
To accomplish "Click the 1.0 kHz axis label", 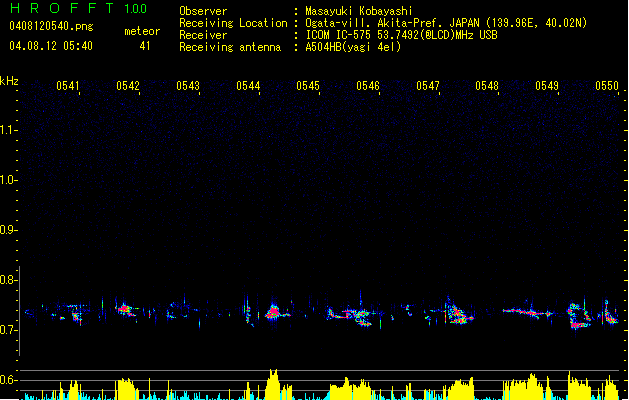I will click(7, 180).
